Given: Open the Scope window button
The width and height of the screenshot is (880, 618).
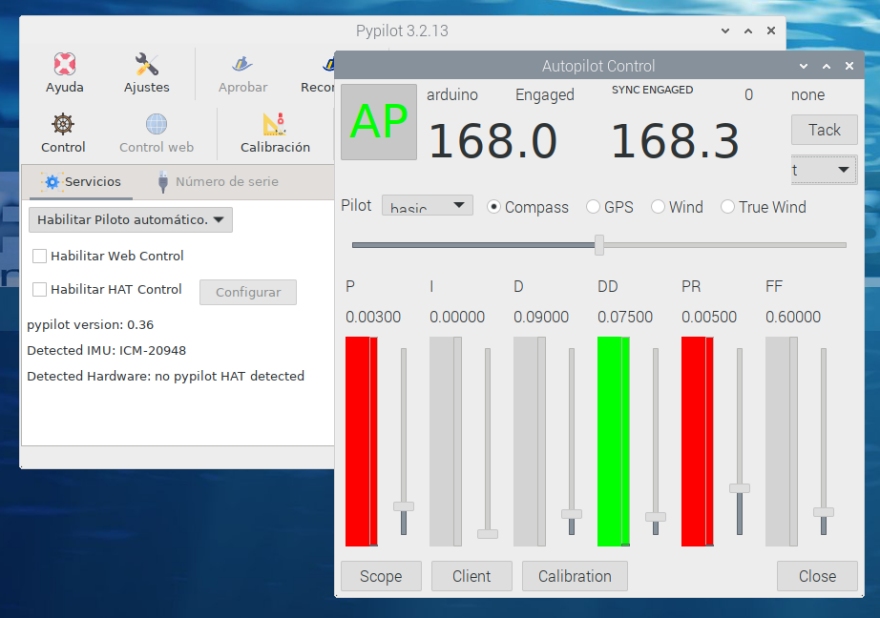Looking at the screenshot, I should point(380,576).
